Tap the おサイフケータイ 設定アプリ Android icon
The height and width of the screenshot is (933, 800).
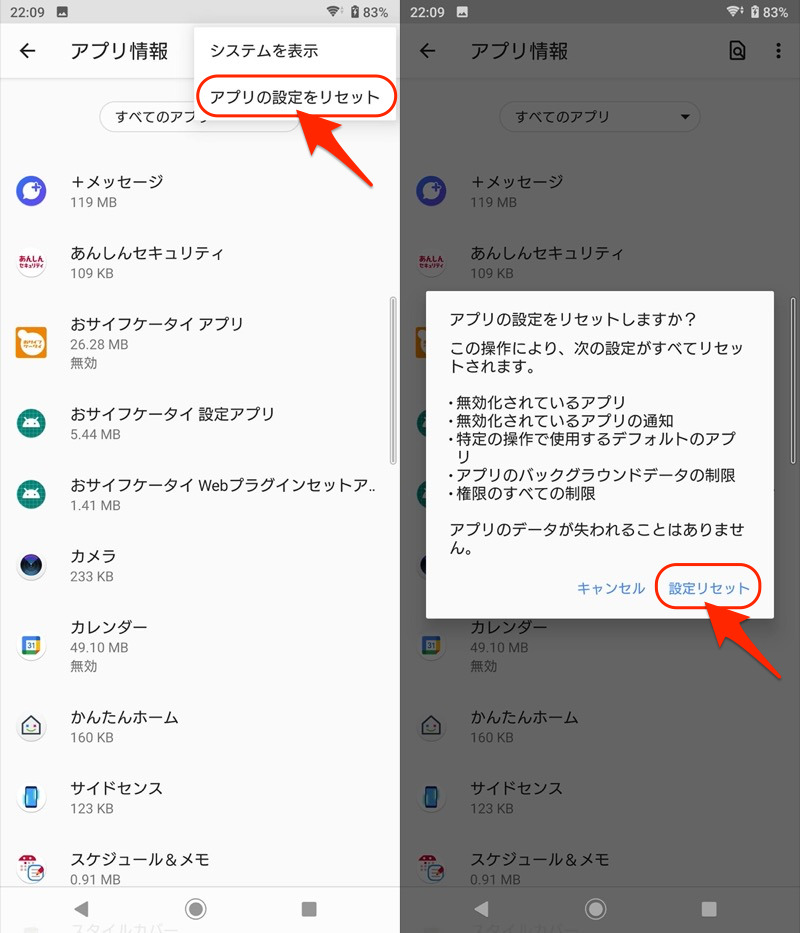click(x=31, y=423)
